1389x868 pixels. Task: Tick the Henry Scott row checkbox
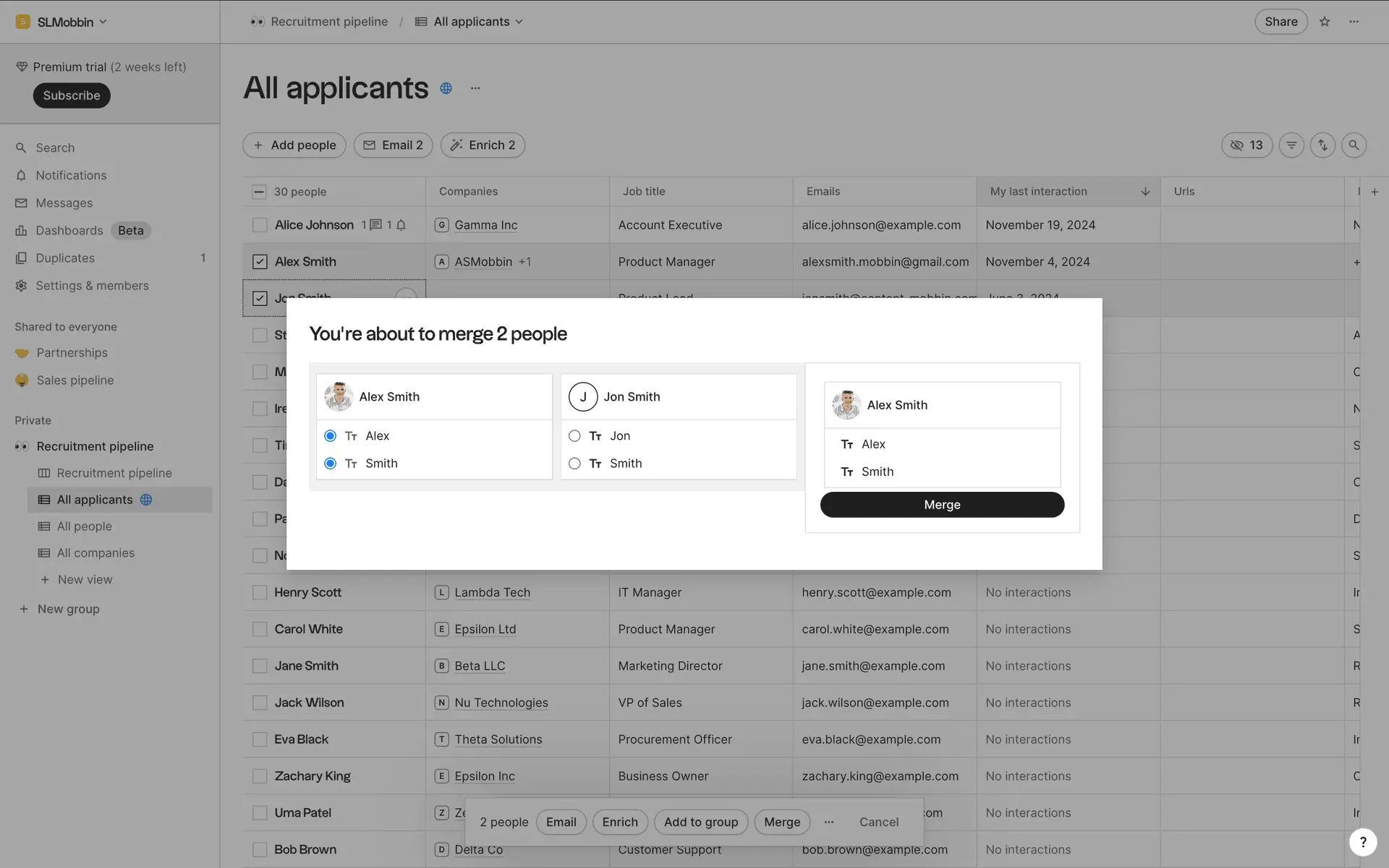click(260, 592)
